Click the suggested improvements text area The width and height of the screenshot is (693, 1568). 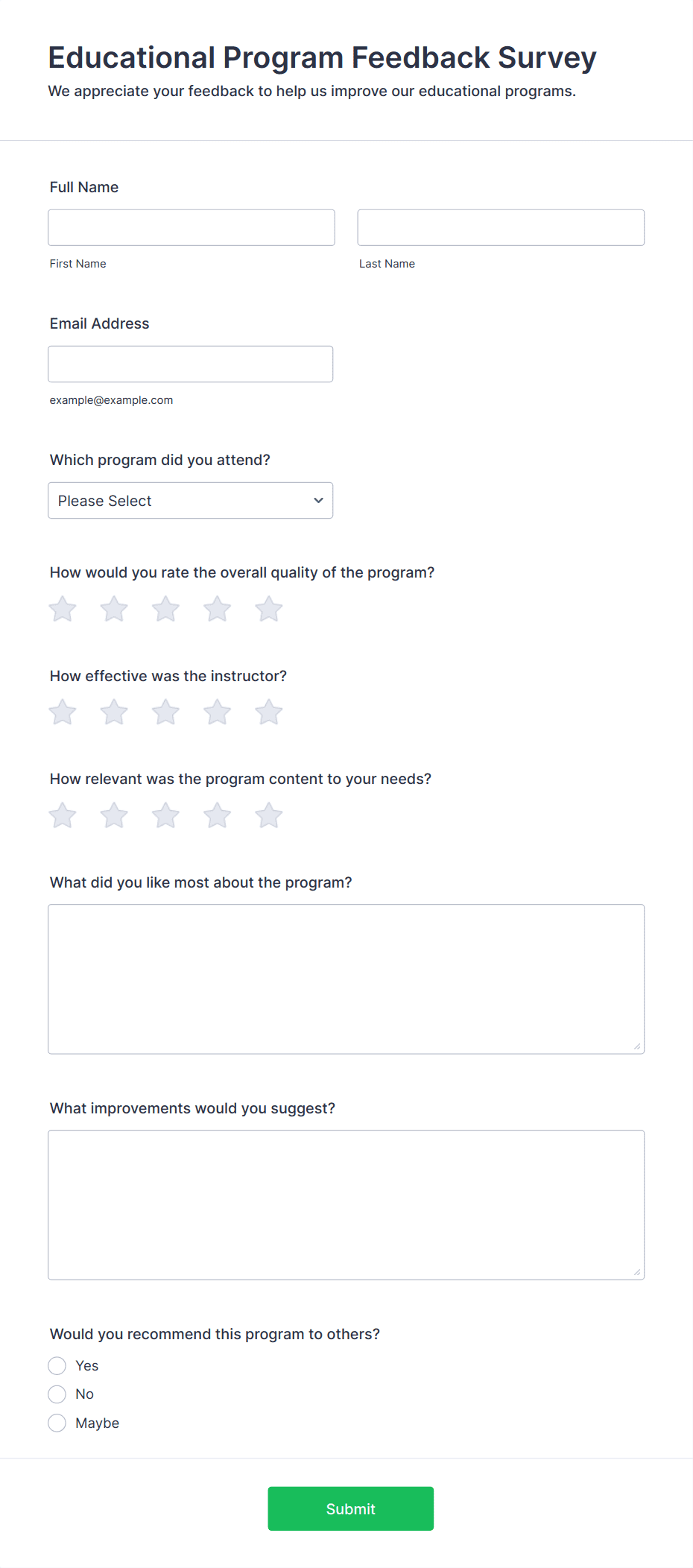pyautogui.click(x=346, y=1205)
